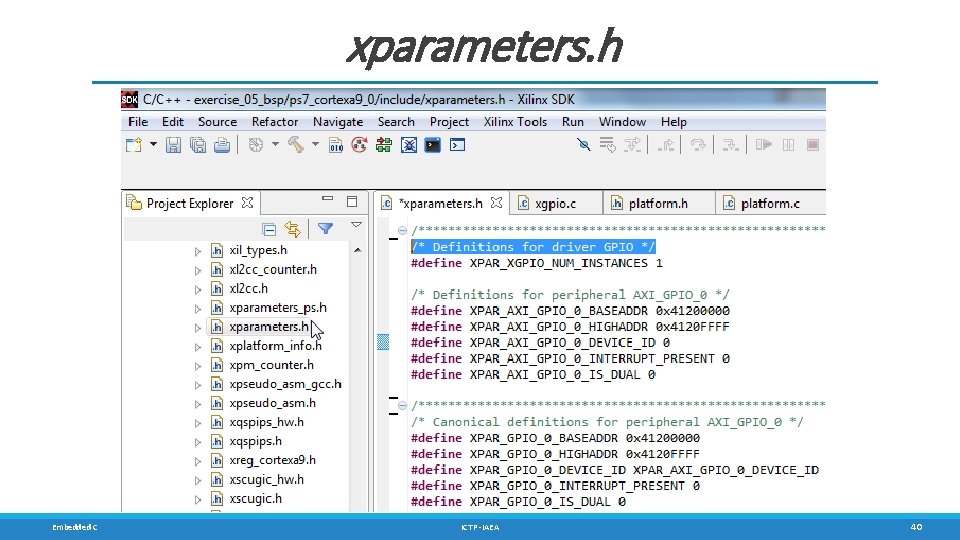Click the red circular repositories icon

click(359, 145)
